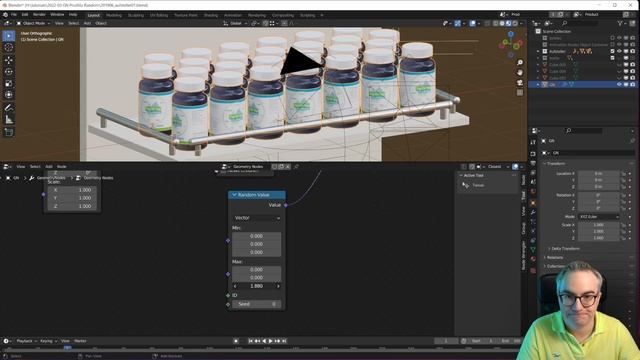Open the Playback dropdown in timeline

[x=26, y=341]
